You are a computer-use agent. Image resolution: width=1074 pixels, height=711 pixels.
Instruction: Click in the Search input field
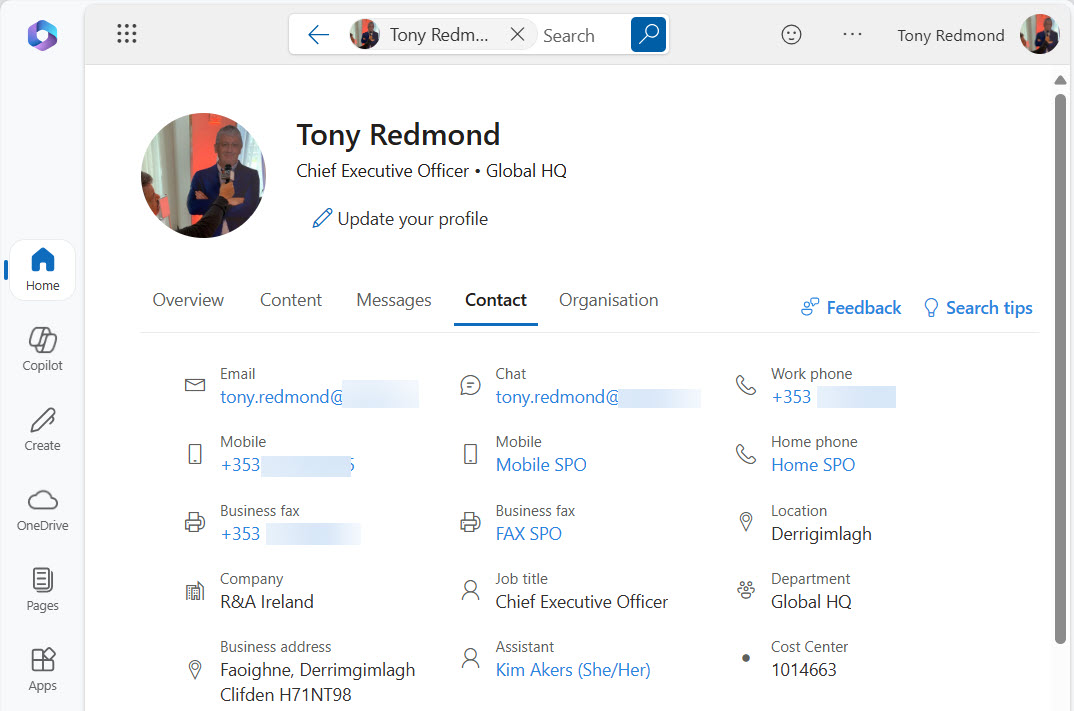[580, 35]
